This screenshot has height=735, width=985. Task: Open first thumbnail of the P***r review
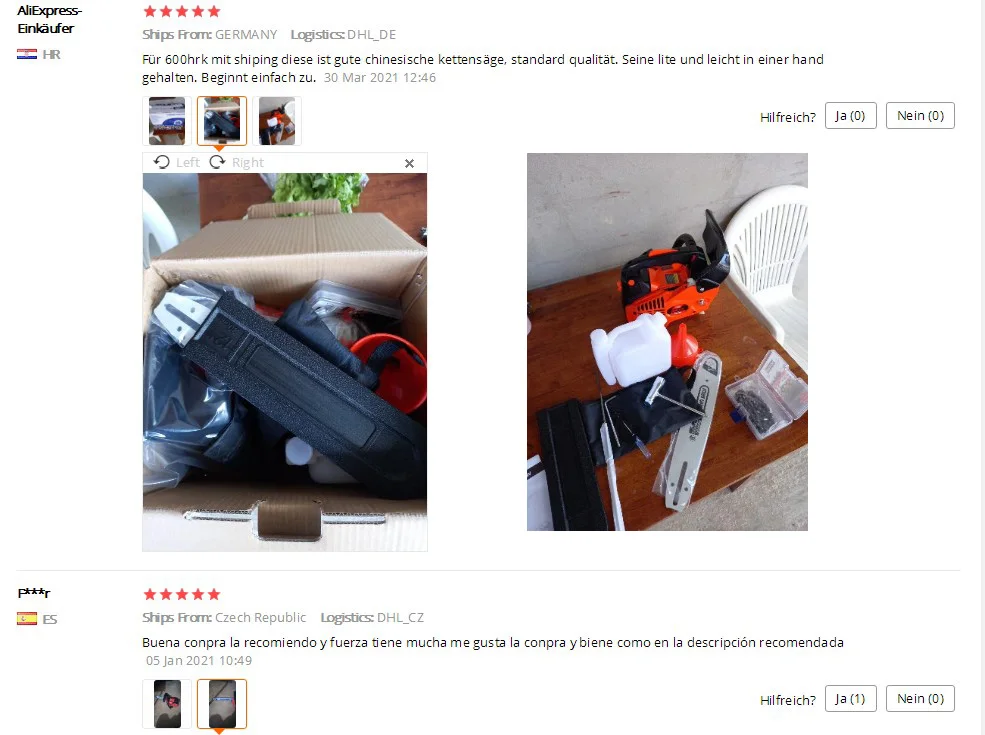(x=166, y=704)
